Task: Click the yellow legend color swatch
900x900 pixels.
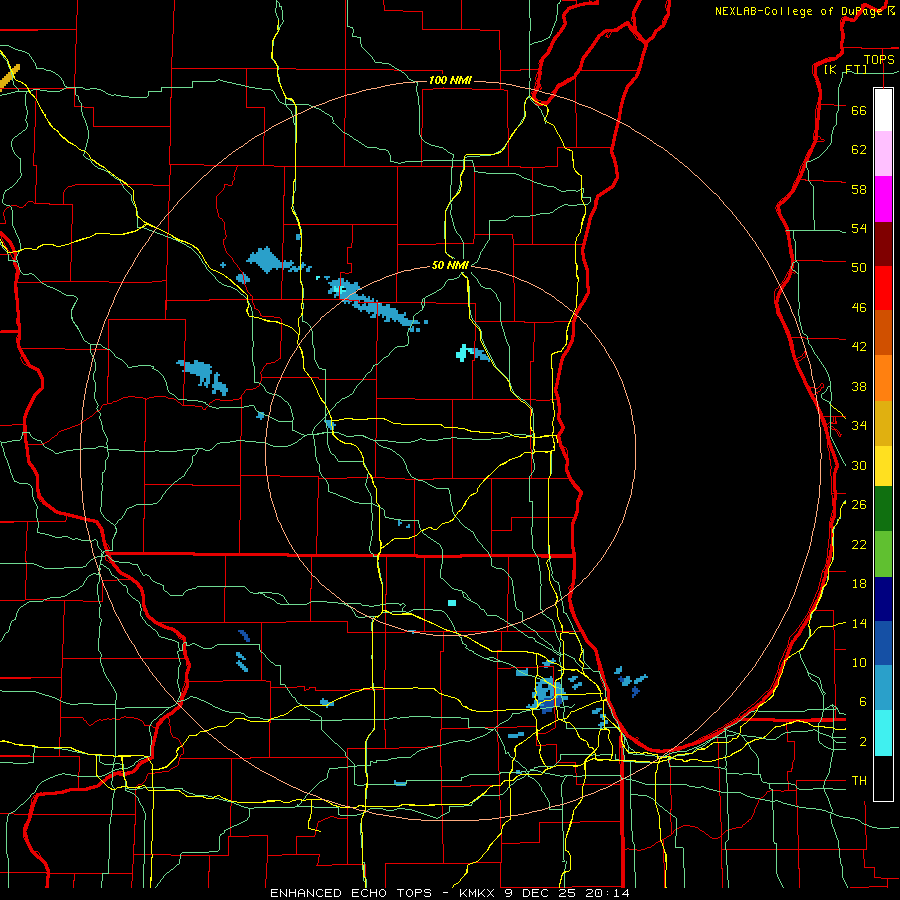Action: pos(883,466)
